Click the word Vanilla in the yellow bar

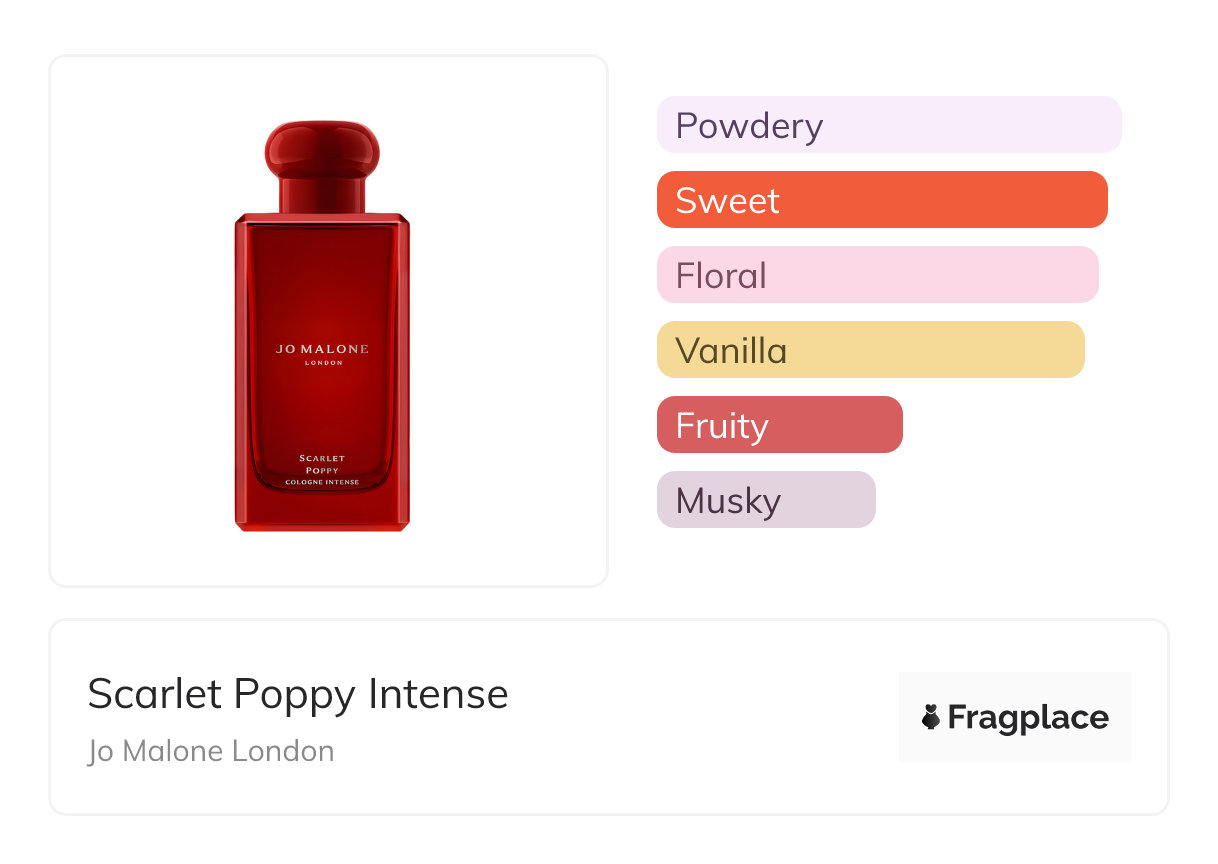[x=731, y=351]
